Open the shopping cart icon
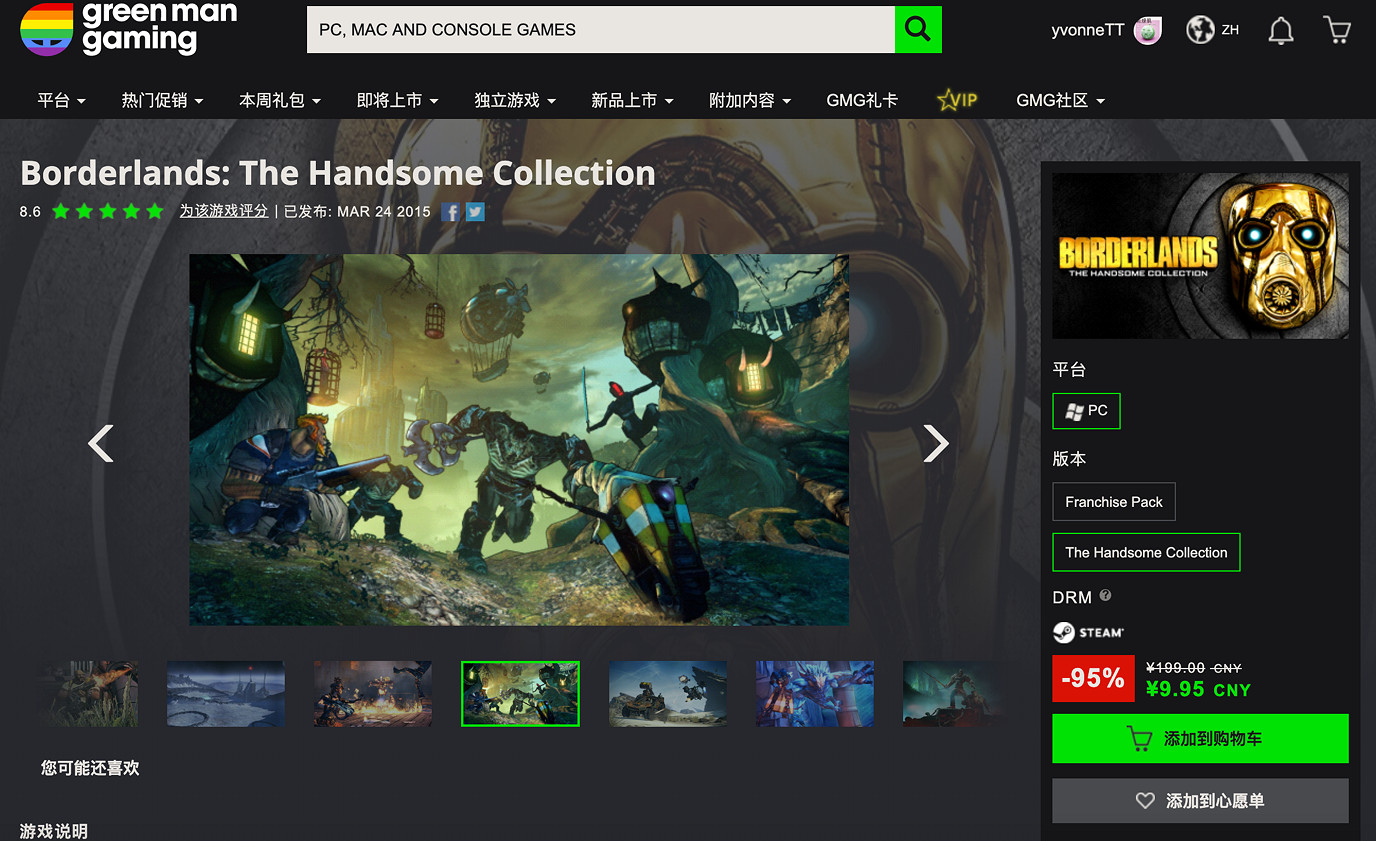 [1336, 30]
